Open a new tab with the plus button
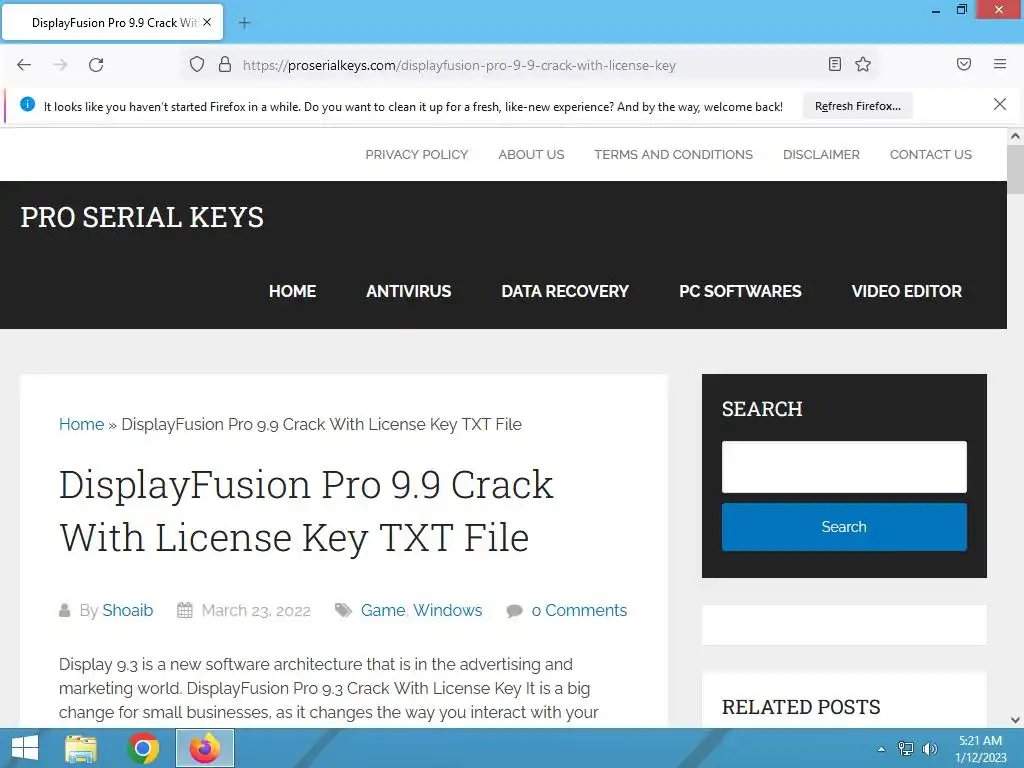The height and width of the screenshot is (768, 1024). (244, 23)
